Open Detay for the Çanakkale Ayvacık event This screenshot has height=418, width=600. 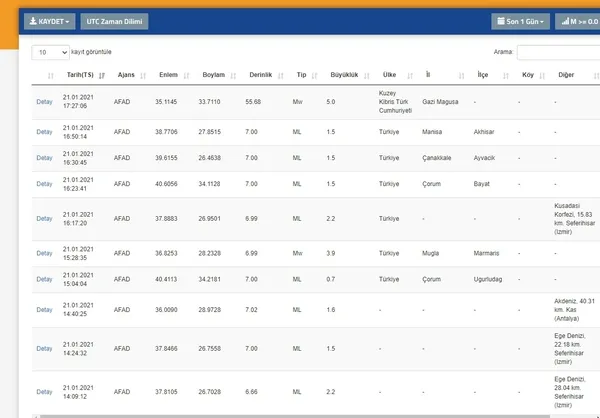coord(44,157)
